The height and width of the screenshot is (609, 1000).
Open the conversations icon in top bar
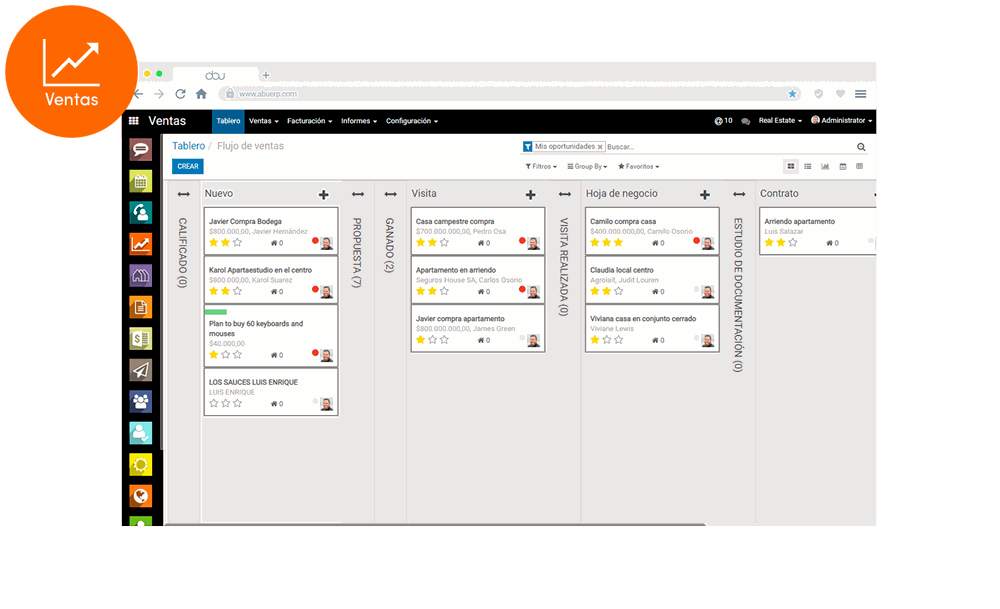tap(746, 121)
